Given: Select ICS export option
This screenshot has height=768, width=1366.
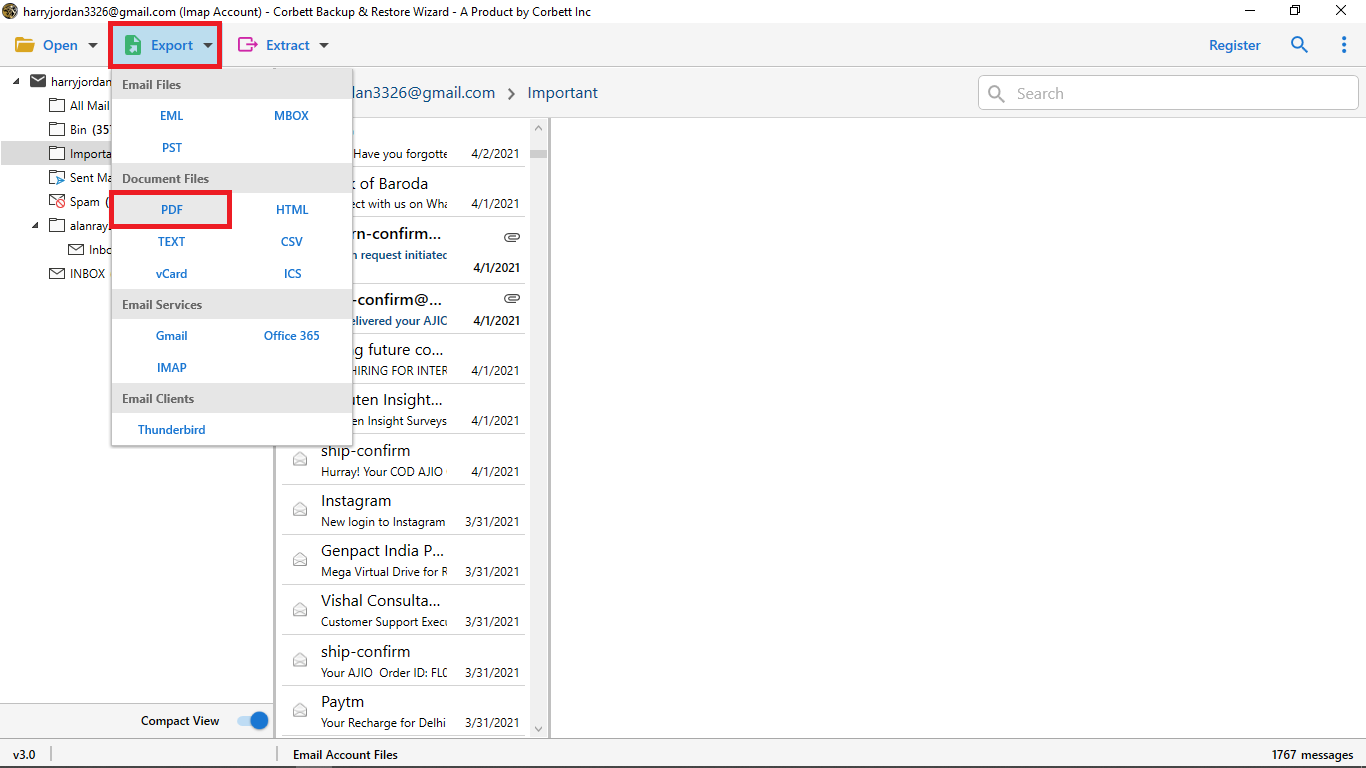Looking at the screenshot, I should [x=292, y=274].
